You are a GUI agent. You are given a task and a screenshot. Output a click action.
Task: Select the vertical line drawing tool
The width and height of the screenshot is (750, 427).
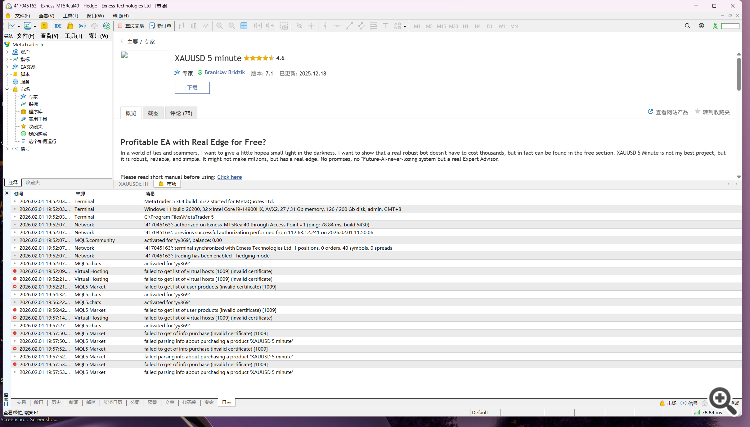(325, 26)
